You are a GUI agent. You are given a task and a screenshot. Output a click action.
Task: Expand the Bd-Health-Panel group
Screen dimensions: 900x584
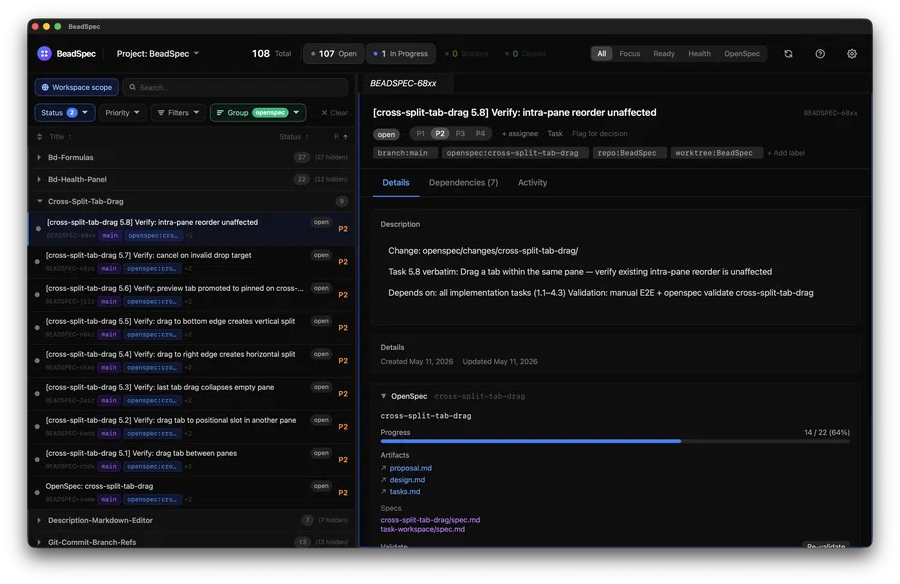pos(39,179)
